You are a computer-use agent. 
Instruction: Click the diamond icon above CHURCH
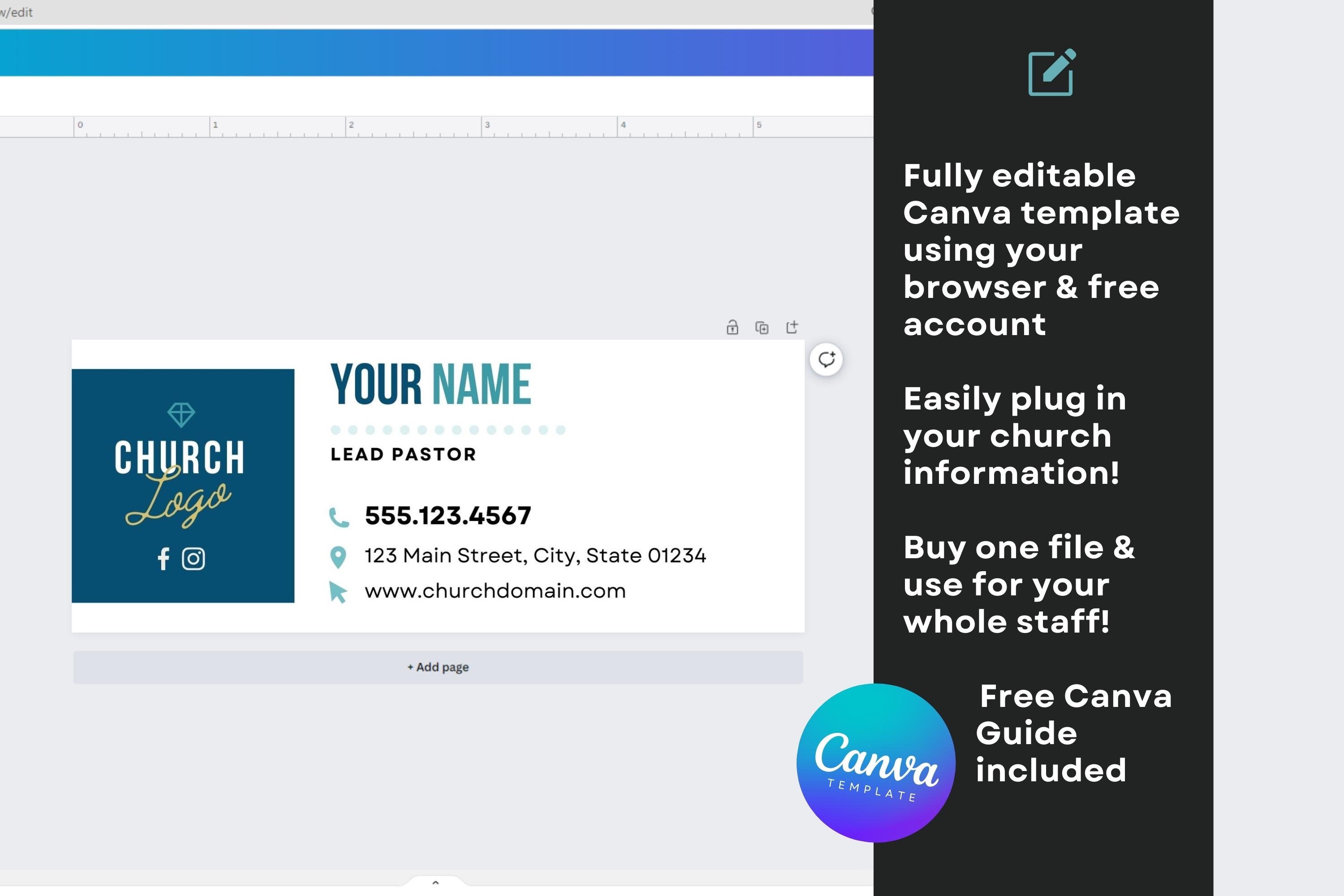point(181,415)
